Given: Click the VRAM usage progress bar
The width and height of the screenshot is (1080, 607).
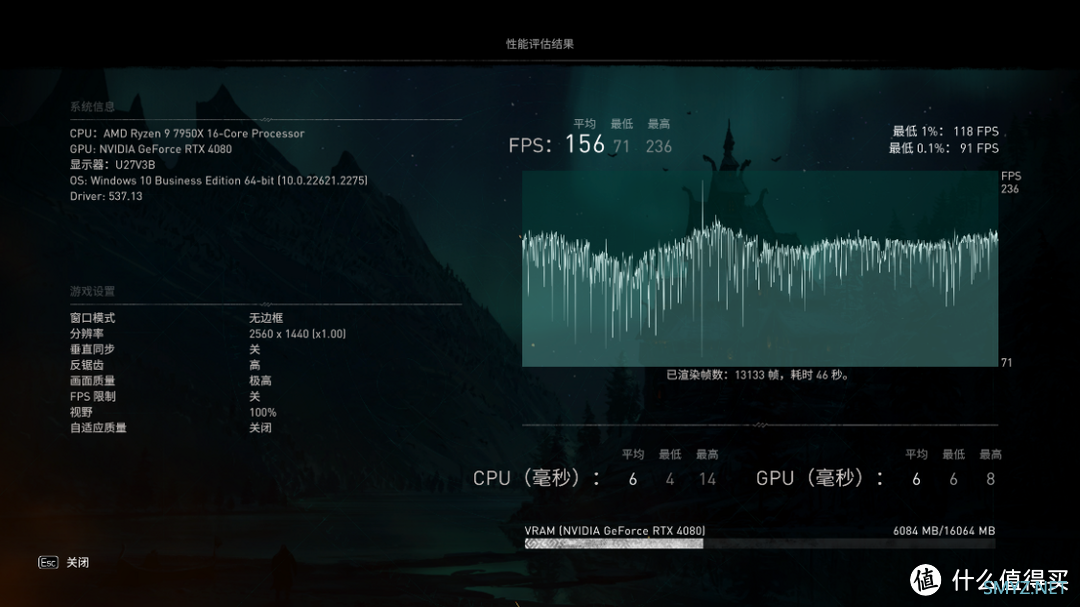Looking at the screenshot, I should point(760,544).
